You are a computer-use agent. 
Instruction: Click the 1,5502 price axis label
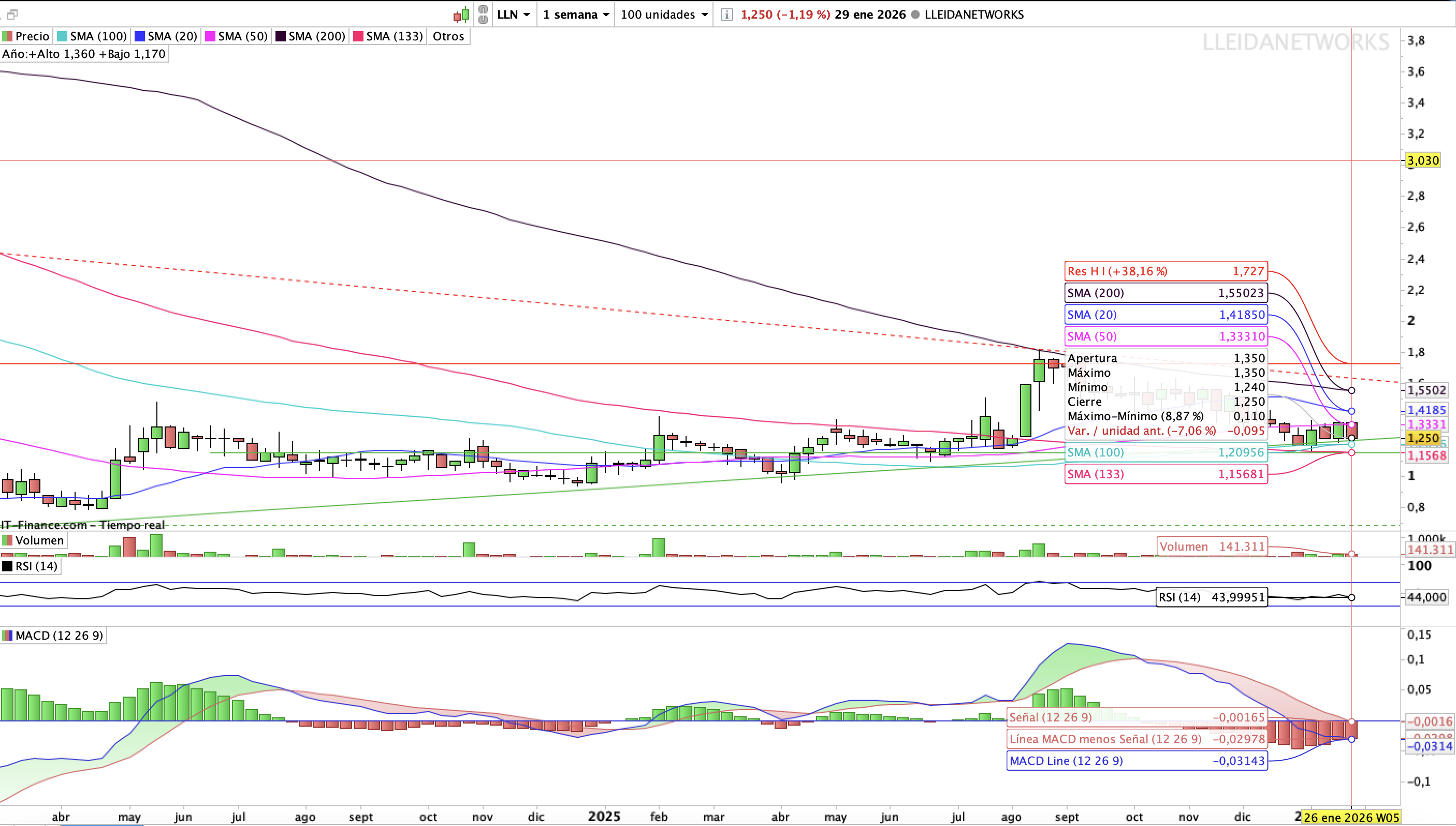coord(1426,390)
